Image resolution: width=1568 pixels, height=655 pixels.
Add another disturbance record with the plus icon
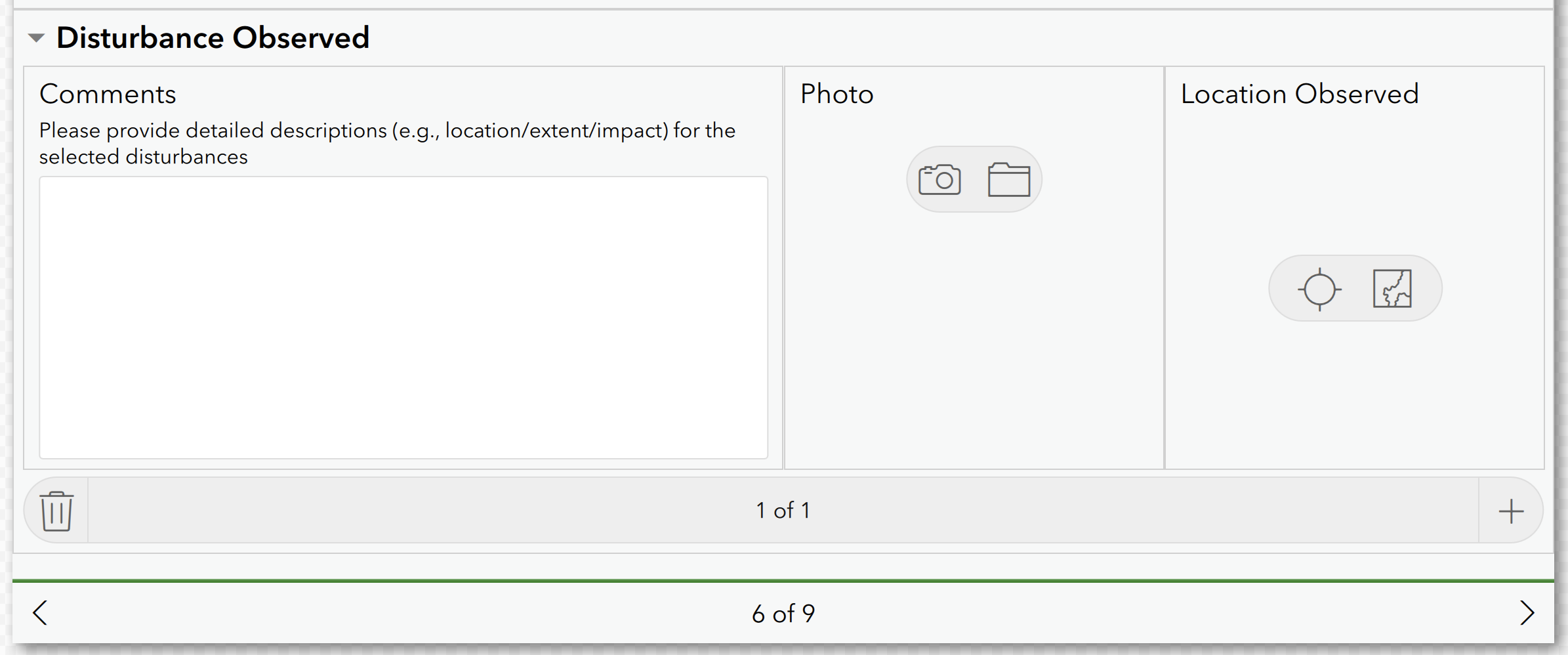pos(1512,511)
